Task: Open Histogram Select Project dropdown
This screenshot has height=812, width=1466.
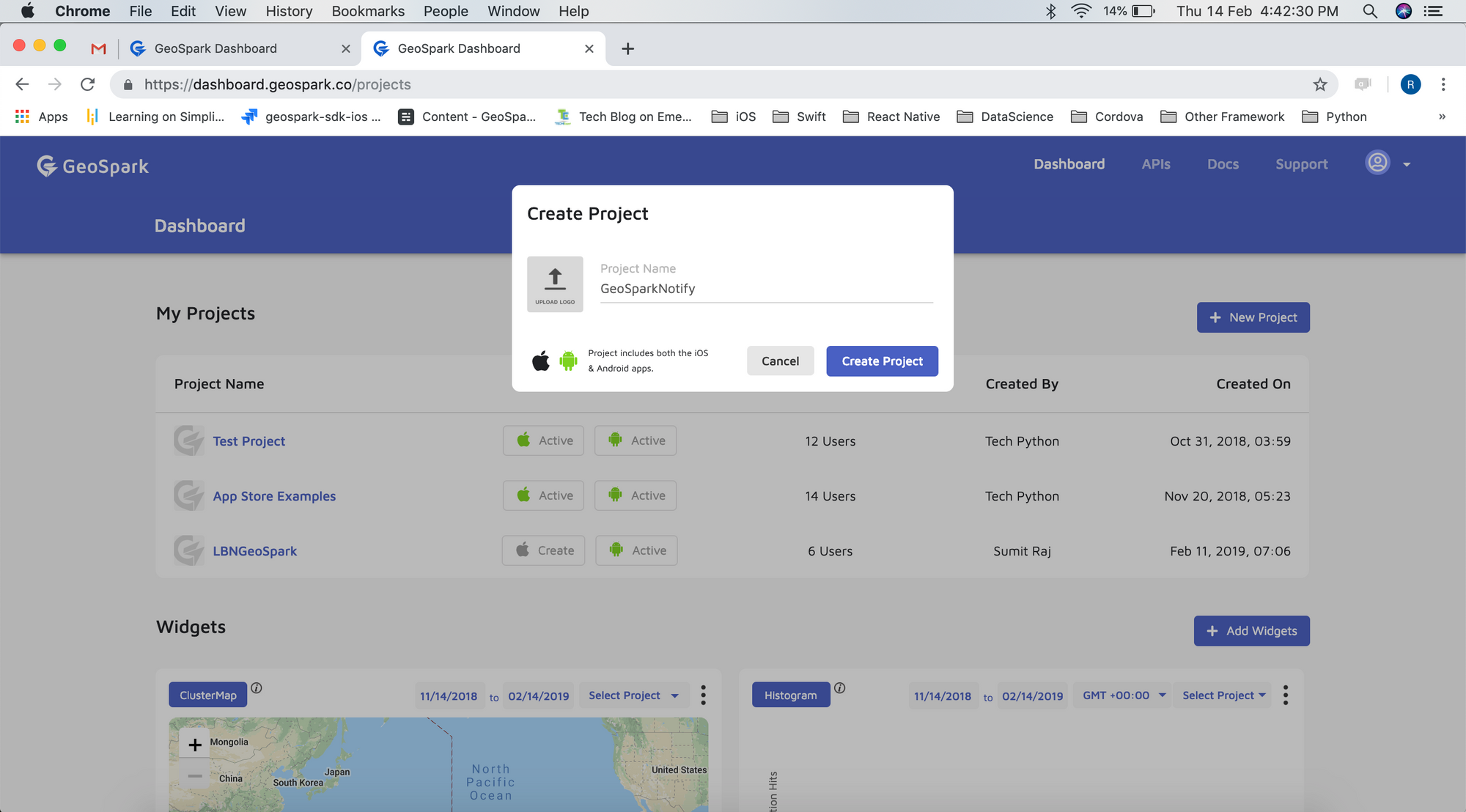Action: click(1224, 695)
